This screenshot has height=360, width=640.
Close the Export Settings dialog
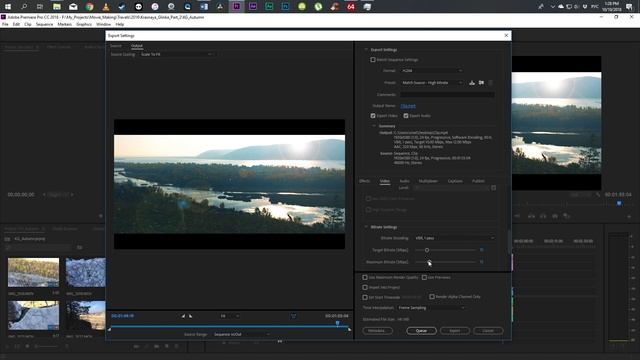tap(506, 36)
